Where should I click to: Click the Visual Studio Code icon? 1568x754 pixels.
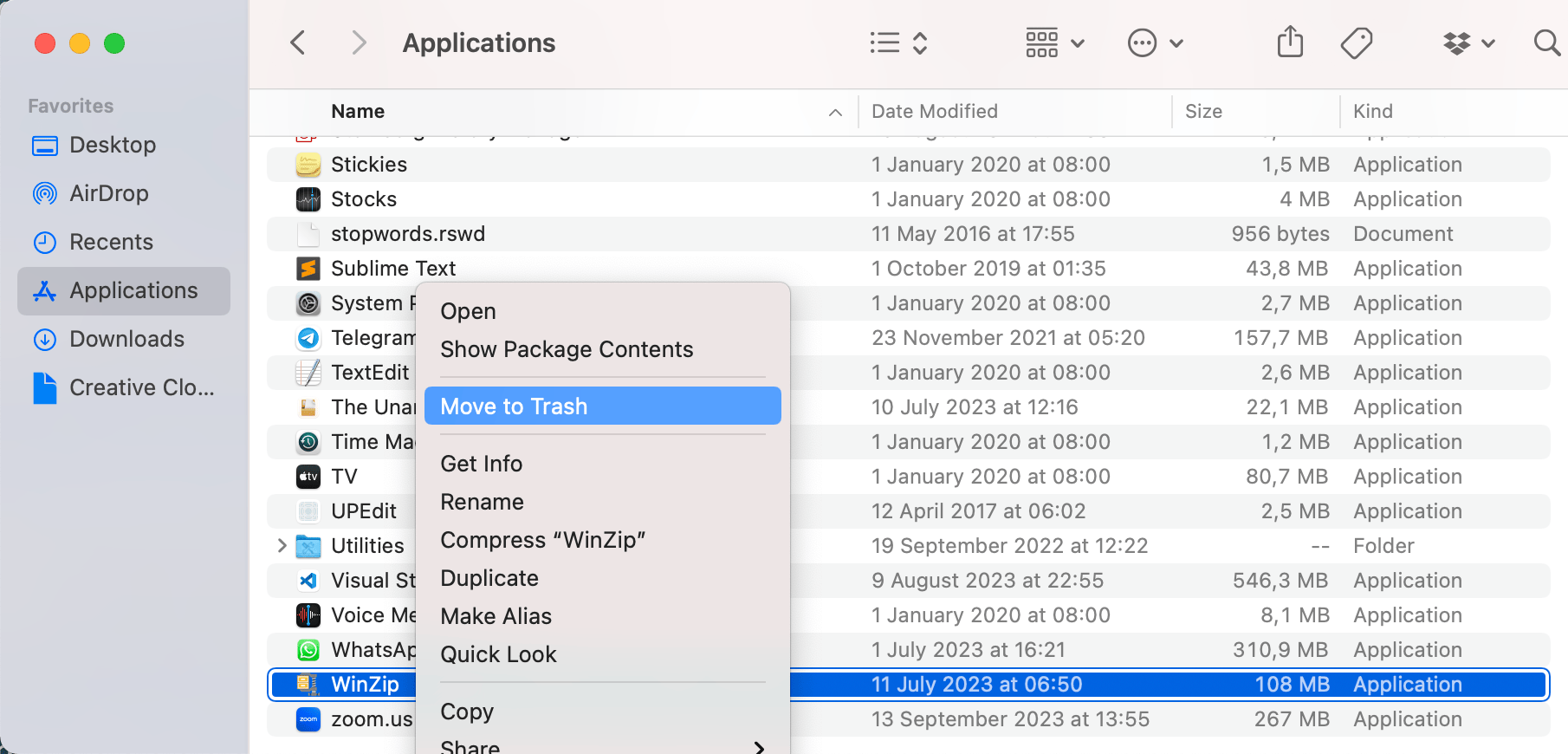[308, 581]
